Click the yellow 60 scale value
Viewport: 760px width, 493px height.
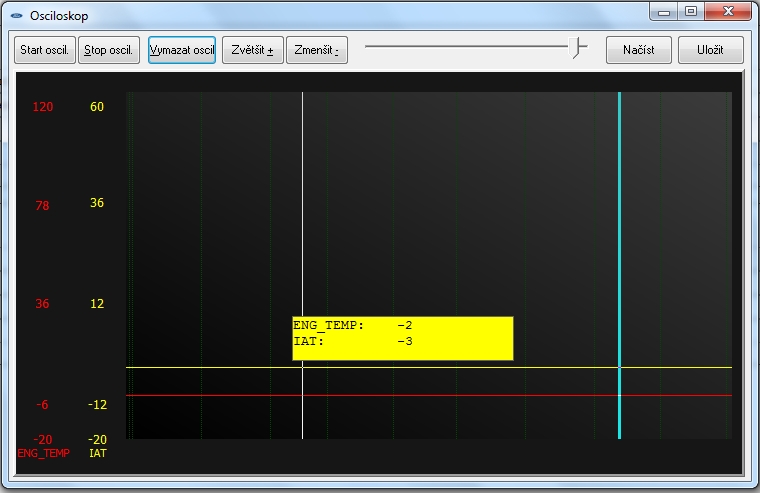click(x=97, y=107)
